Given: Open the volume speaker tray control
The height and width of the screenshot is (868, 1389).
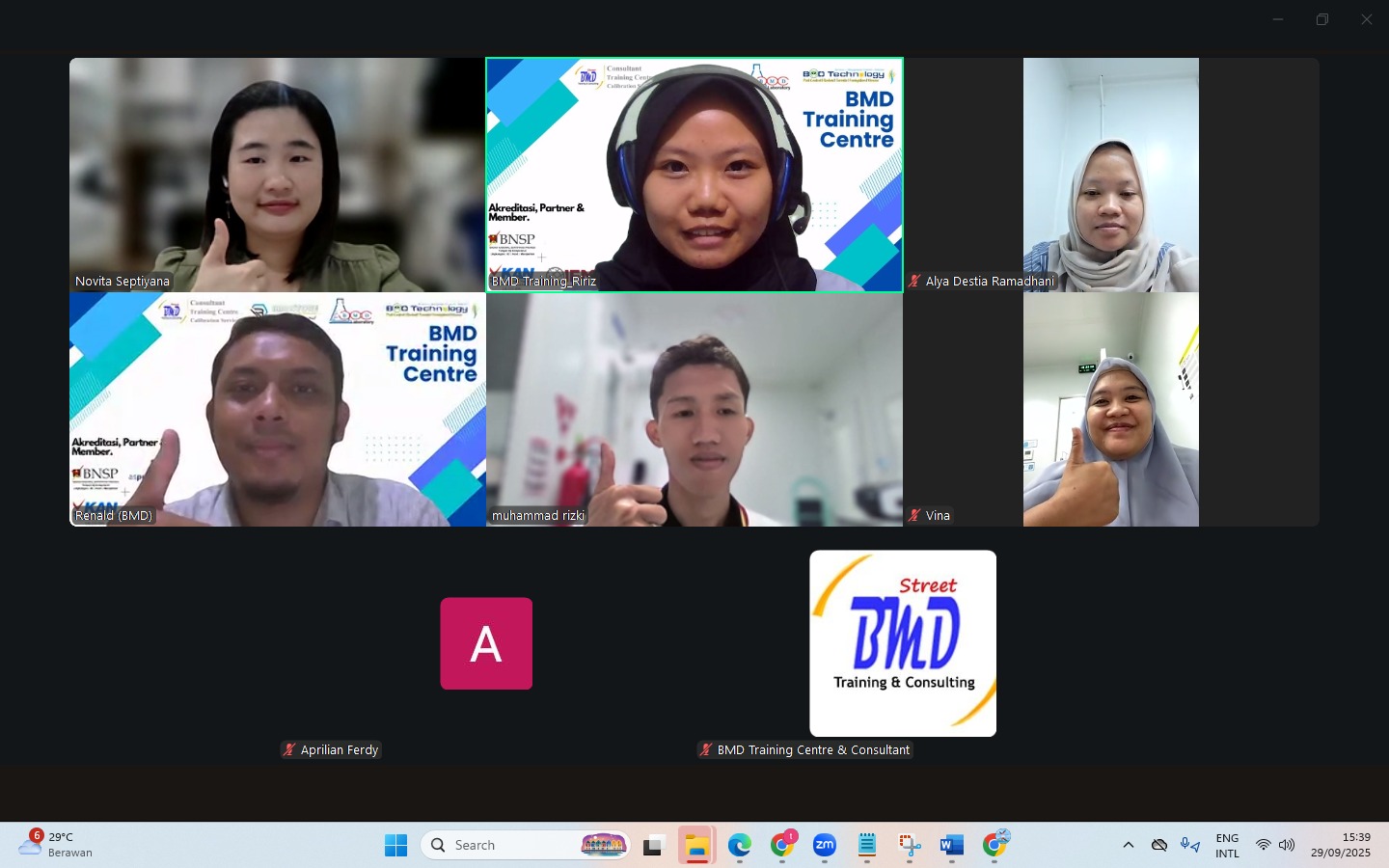Looking at the screenshot, I should [1287, 846].
